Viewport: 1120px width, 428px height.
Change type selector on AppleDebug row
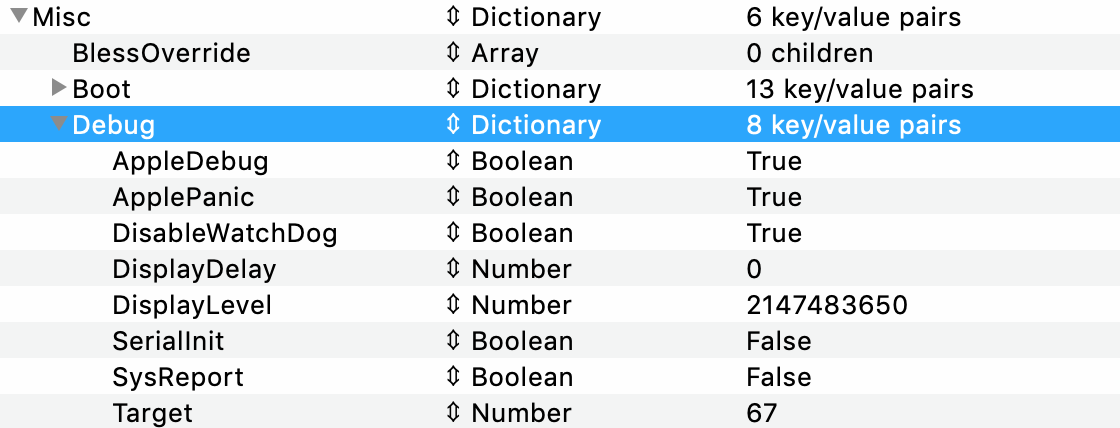coord(453,161)
